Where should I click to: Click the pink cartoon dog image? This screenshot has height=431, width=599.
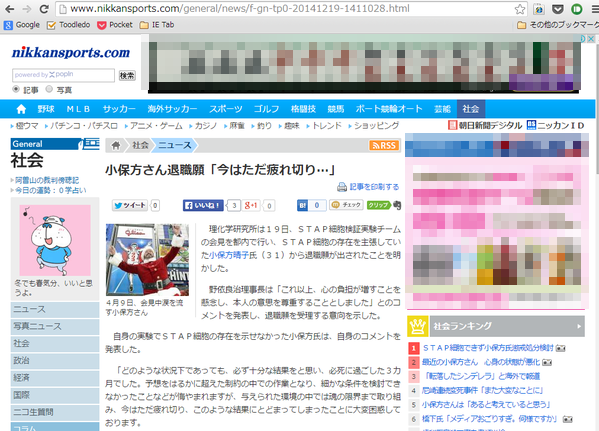tap(55, 240)
